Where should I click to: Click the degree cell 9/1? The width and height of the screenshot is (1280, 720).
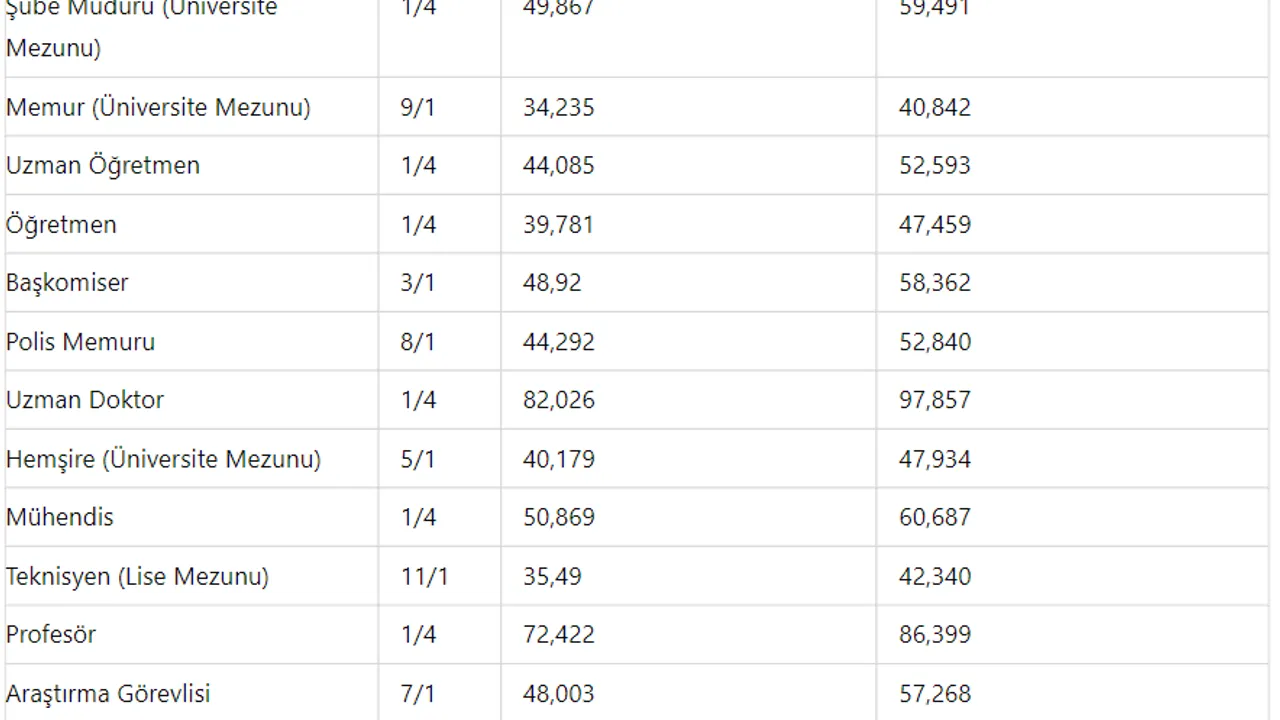(418, 107)
